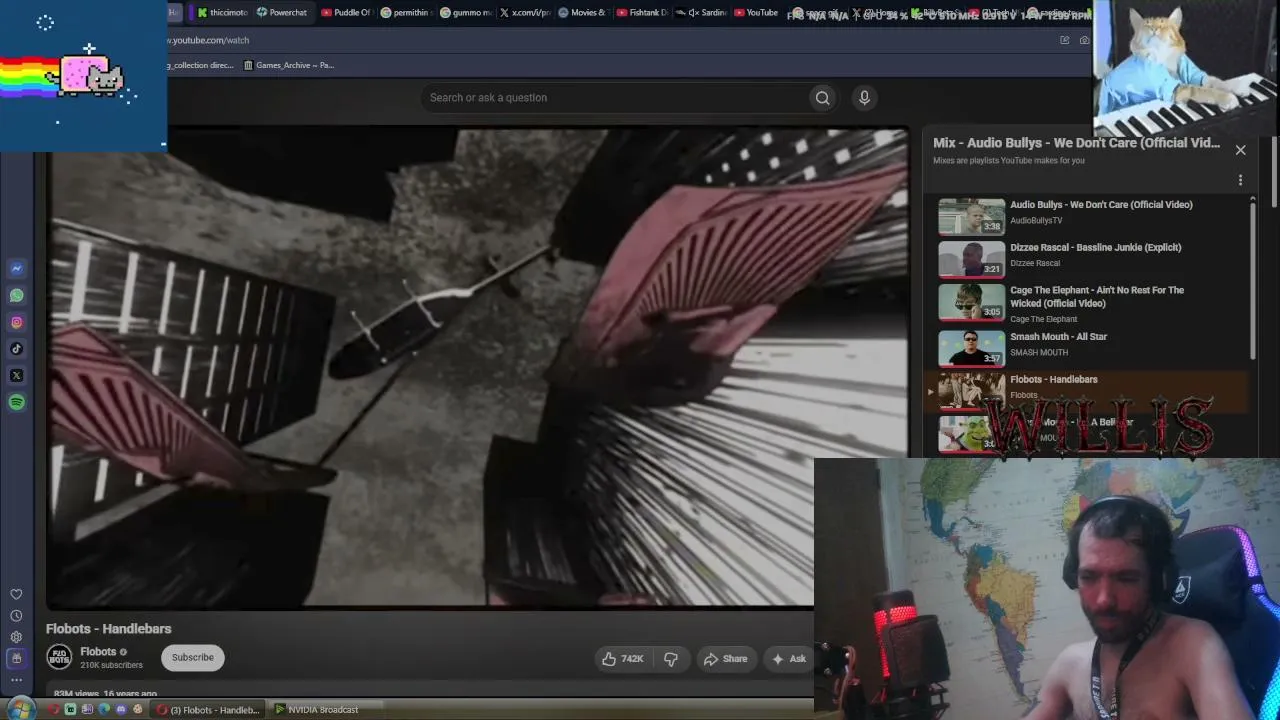1280x720 pixels.
Task: Share the Handlebars video
Action: tap(726, 659)
